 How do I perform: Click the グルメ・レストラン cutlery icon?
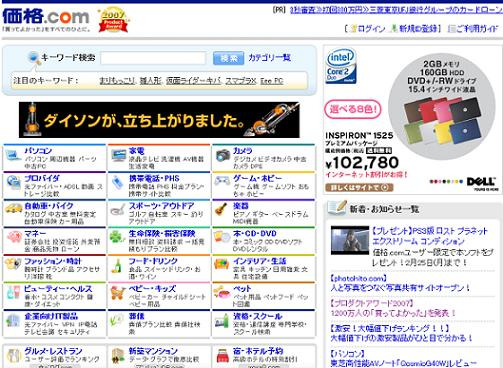[14, 356]
